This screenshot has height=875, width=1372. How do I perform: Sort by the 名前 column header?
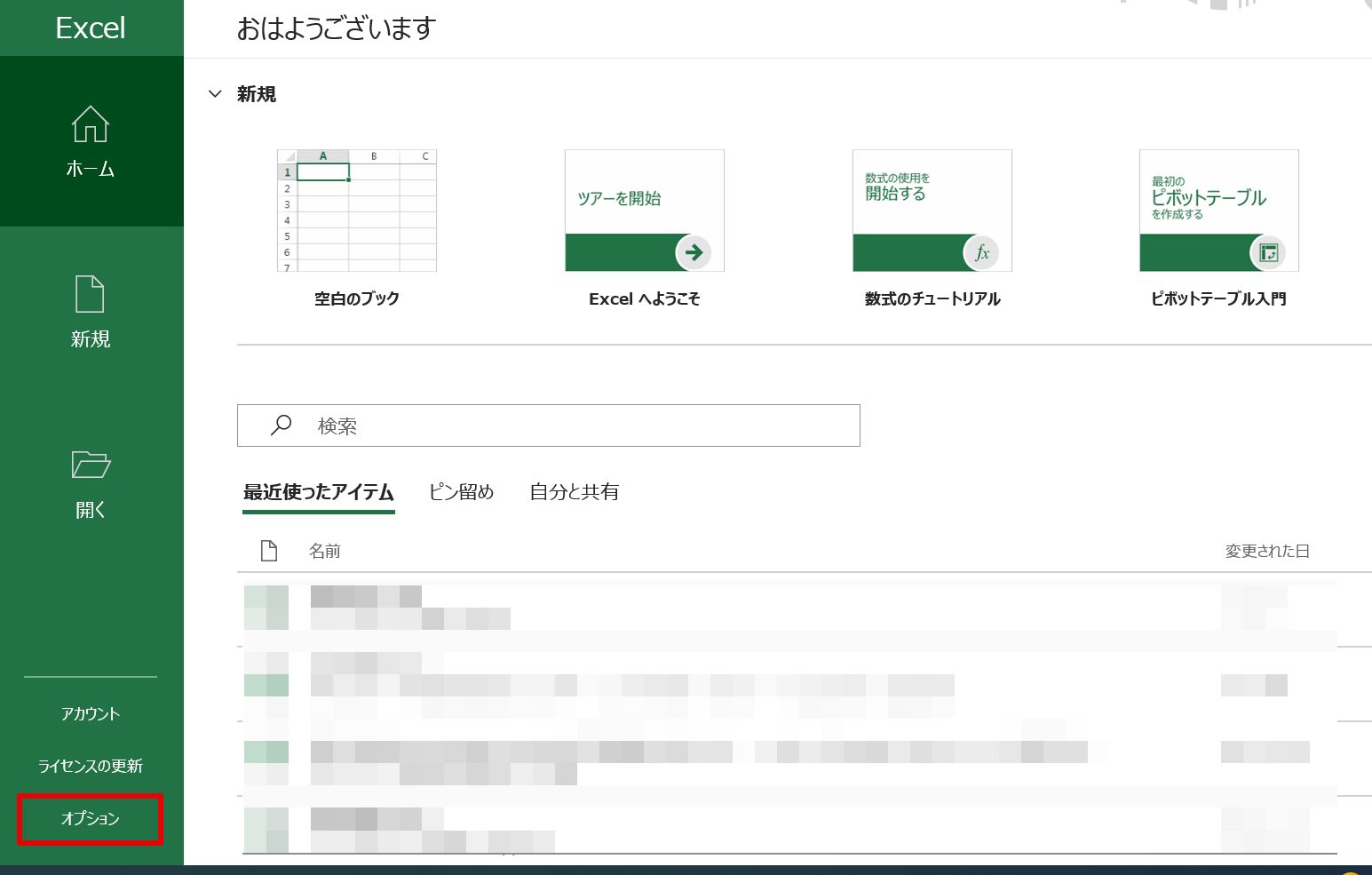[x=325, y=551]
